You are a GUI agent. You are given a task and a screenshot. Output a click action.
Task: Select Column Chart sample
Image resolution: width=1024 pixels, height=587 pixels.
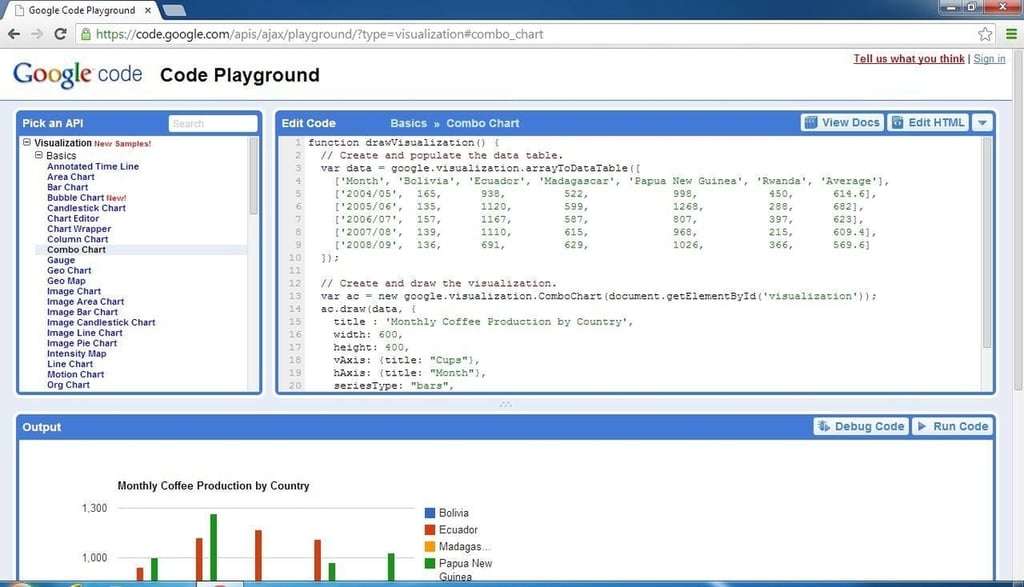pyautogui.click(x=77, y=240)
